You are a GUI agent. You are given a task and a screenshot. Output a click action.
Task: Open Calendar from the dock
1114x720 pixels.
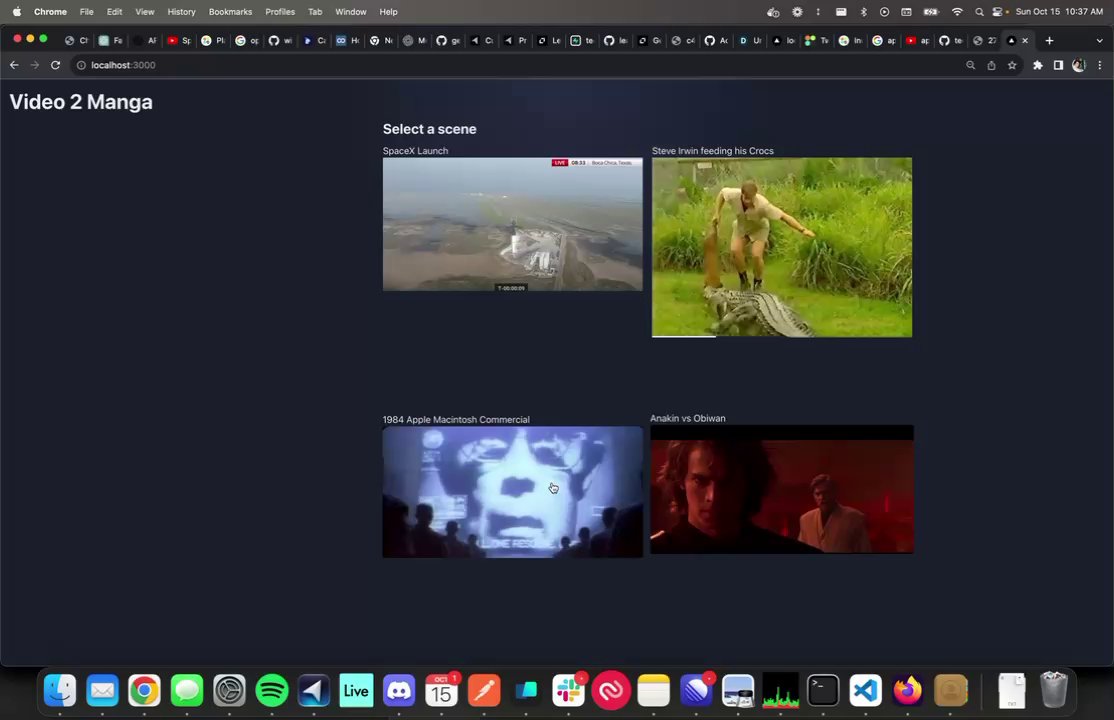[441, 690]
